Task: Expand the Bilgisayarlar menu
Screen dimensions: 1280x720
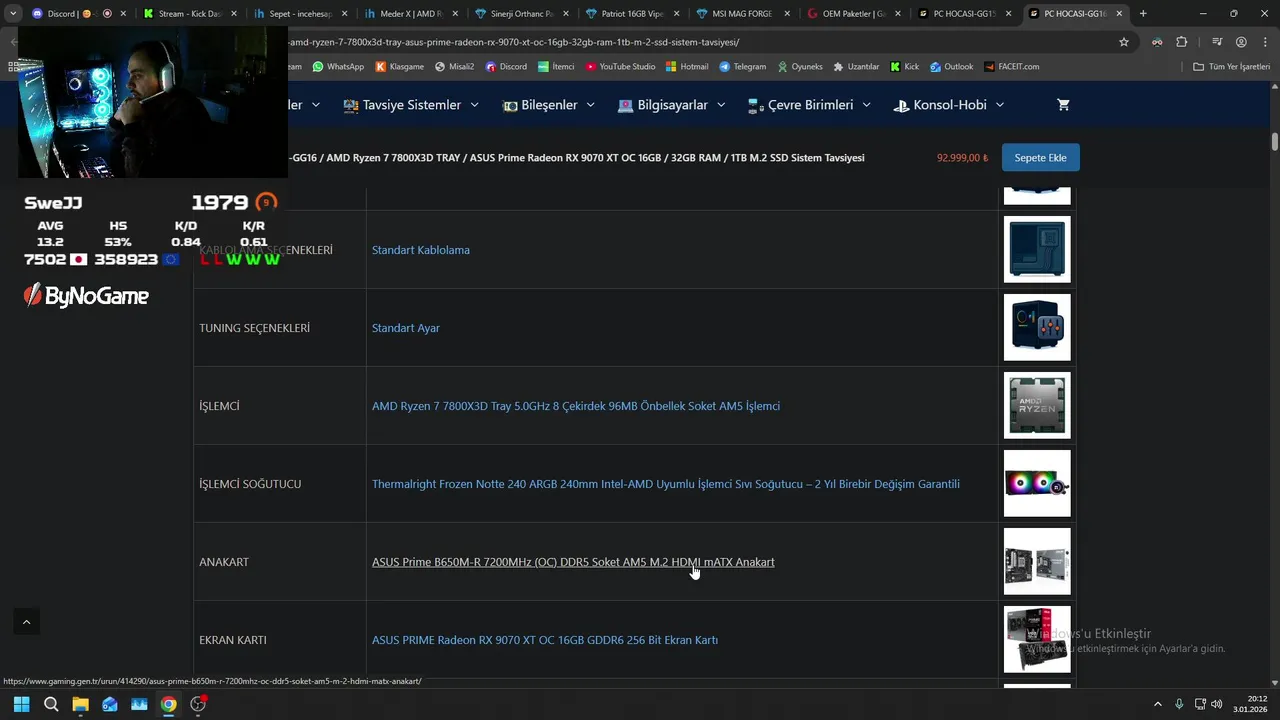Action: point(672,105)
